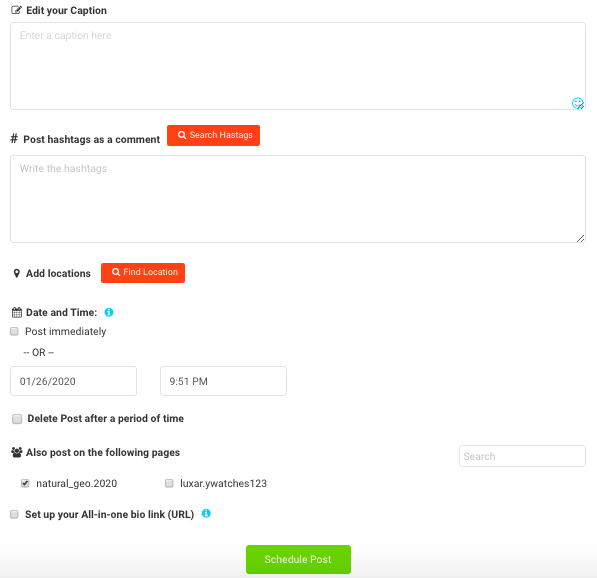Click the Find Location button
This screenshot has height=578, width=597.
(143, 273)
